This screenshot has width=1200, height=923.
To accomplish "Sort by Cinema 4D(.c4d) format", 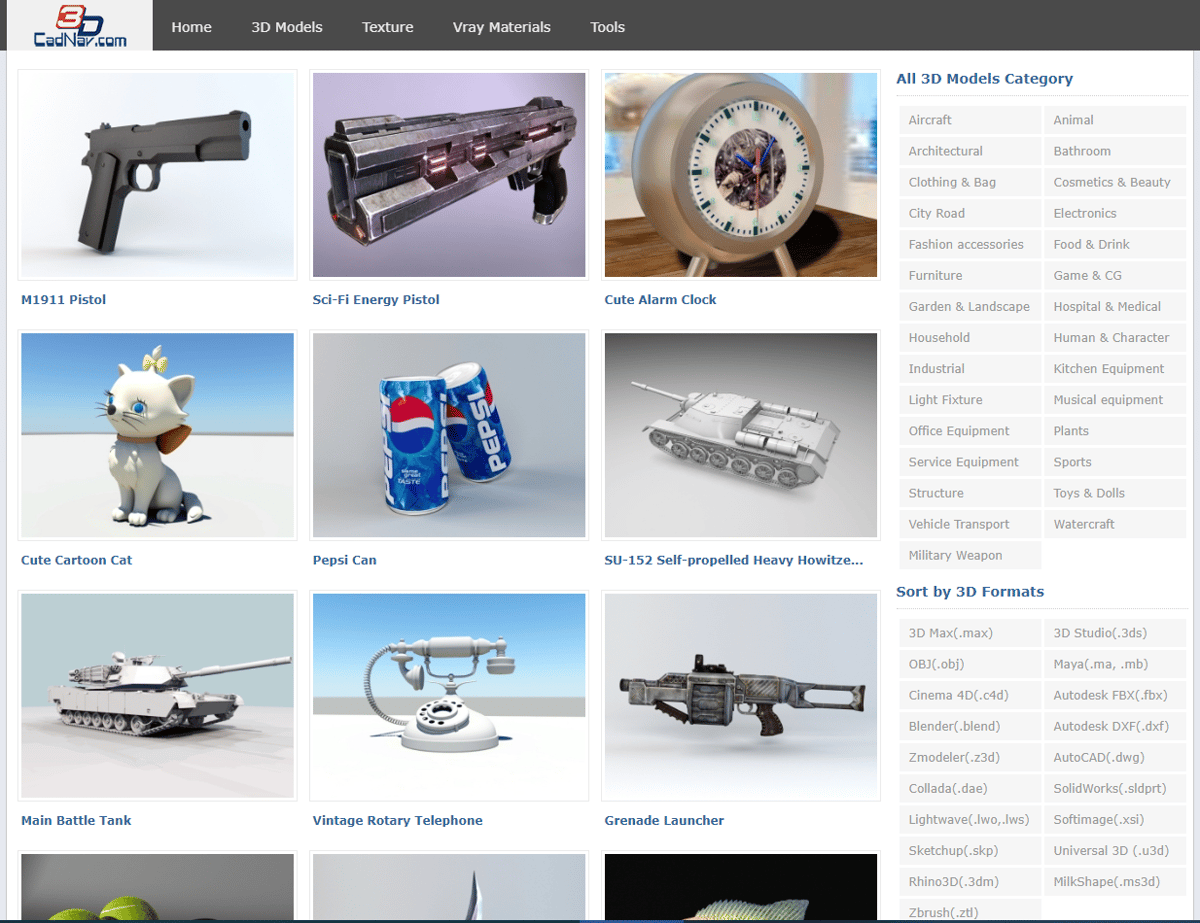I will 970,695.
